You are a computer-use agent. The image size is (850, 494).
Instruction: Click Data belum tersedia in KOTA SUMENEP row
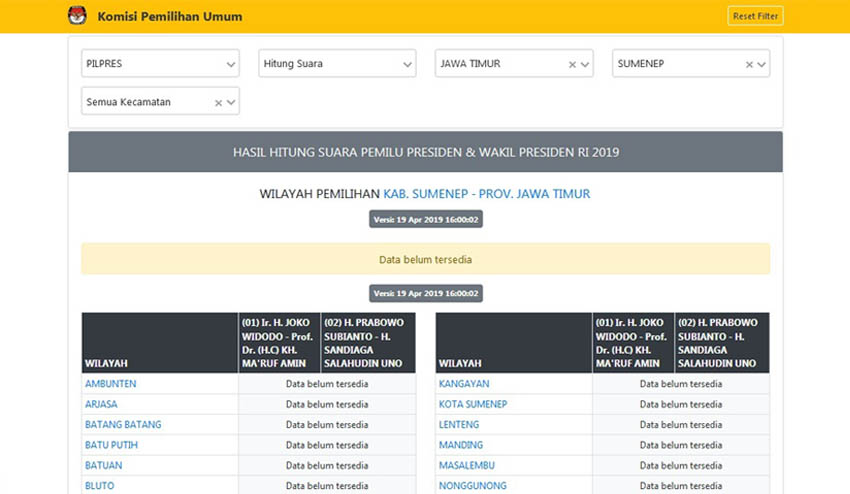click(681, 405)
